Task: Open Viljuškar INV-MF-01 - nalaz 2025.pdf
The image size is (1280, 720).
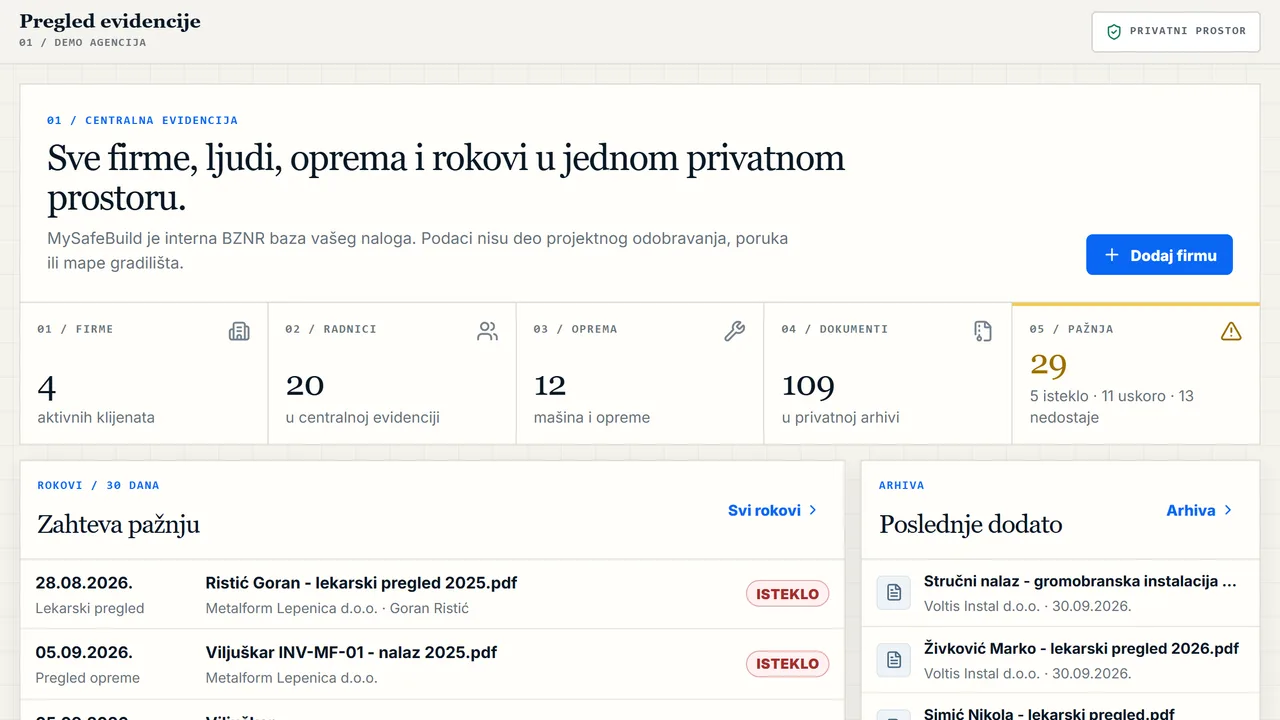Action: 351,652
